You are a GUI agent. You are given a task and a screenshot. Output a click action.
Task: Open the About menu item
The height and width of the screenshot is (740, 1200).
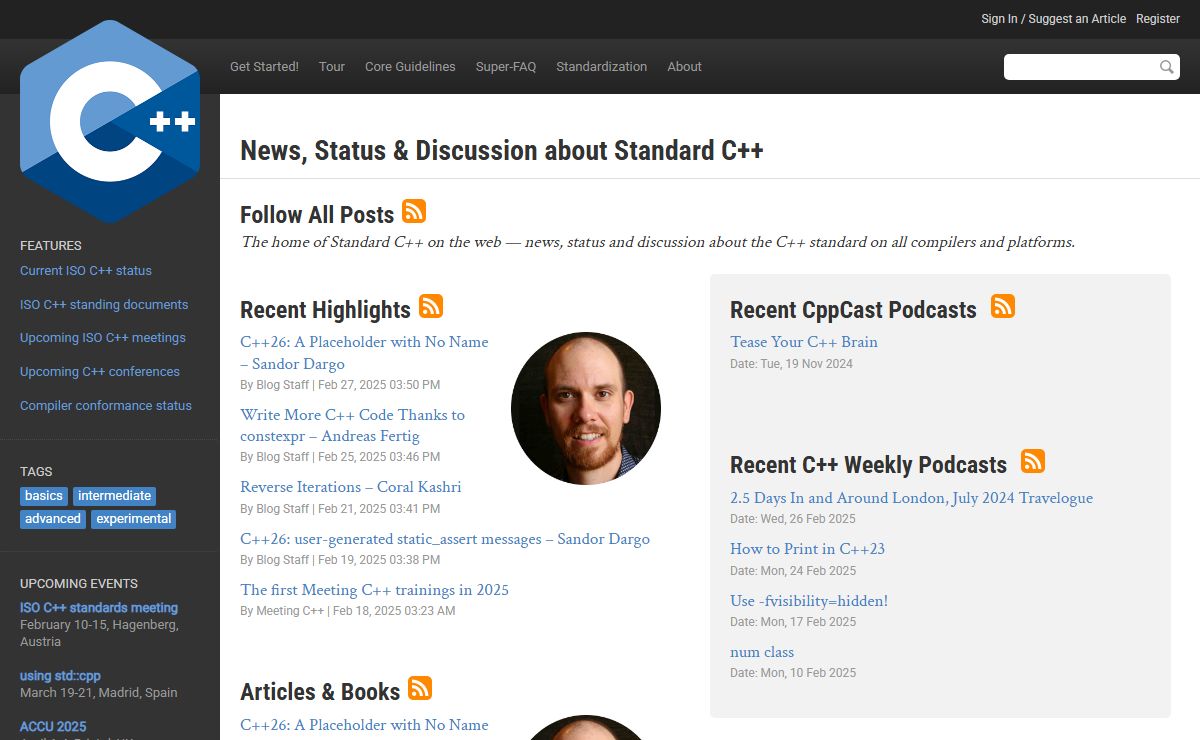click(x=685, y=67)
